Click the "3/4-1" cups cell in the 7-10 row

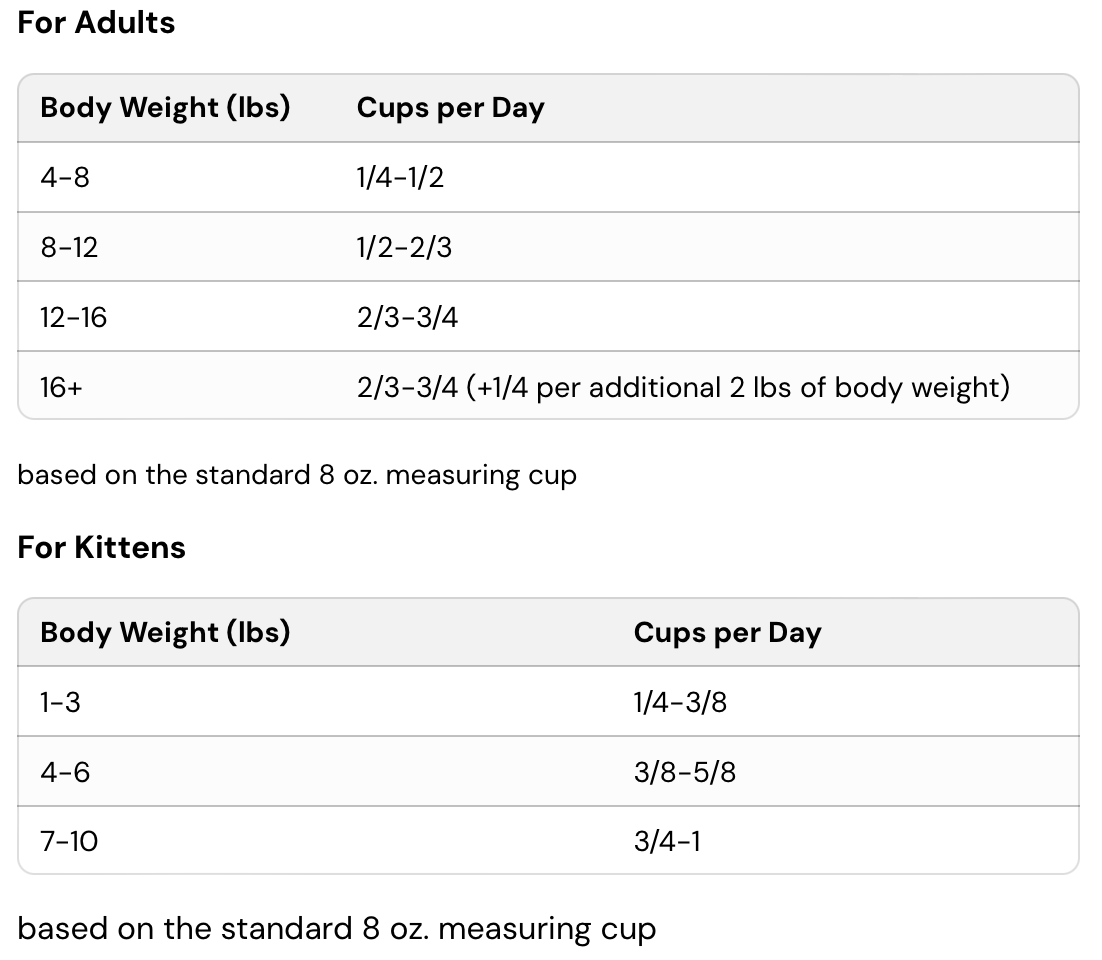point(667,841)
